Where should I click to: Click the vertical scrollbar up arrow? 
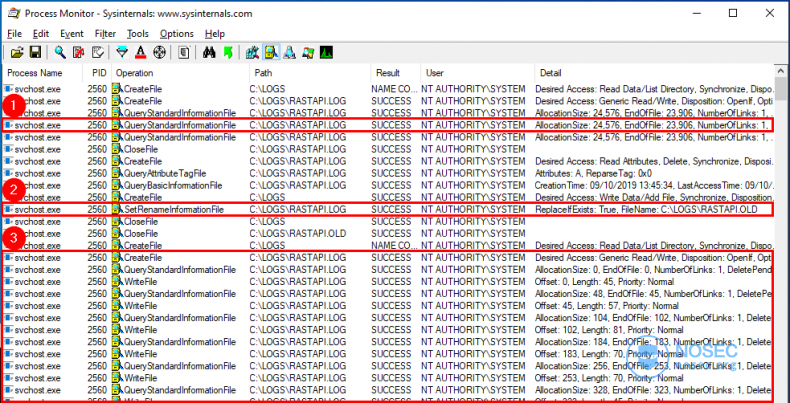[x=781, y=71]
